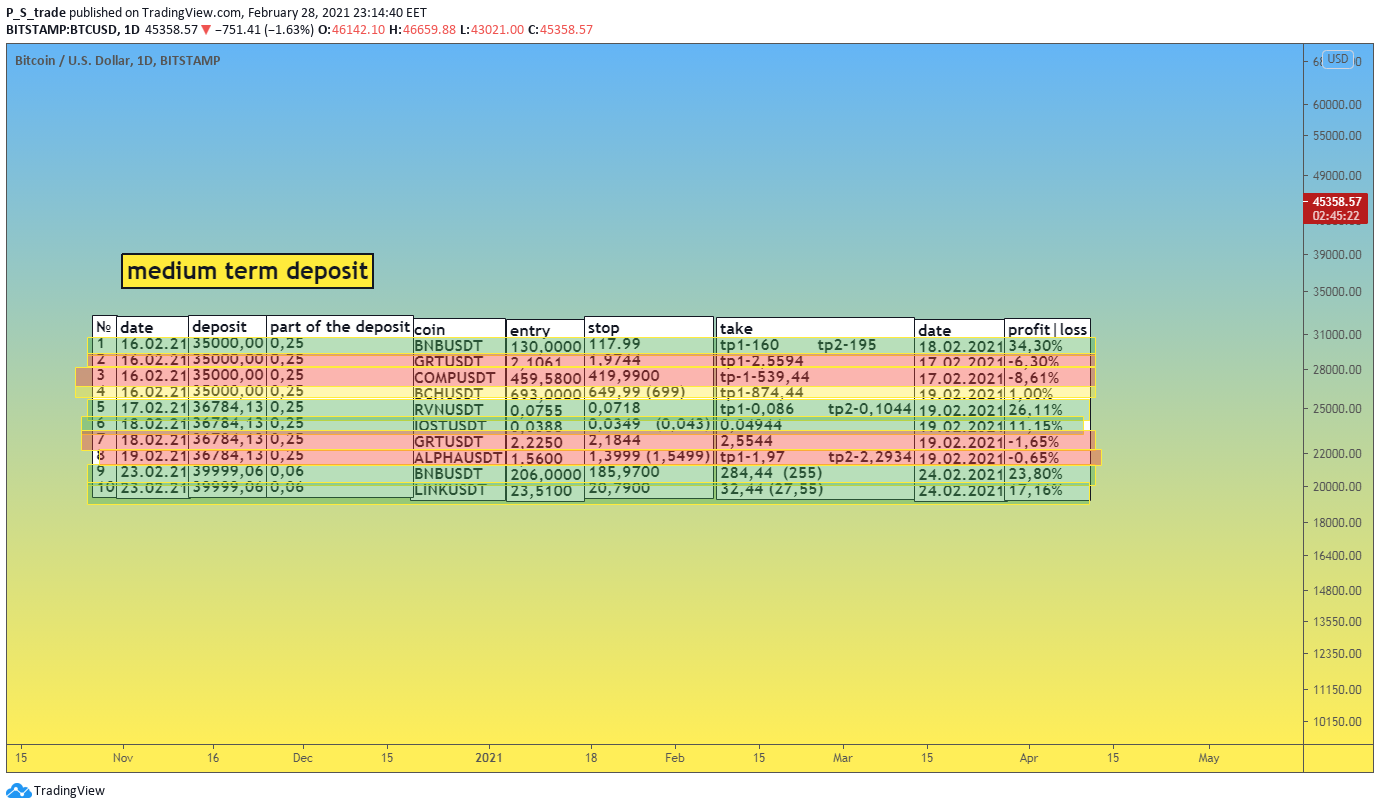Screen dimensions: 1380x809
Task: Click stop value 419,9900
Action: point(624,376)
